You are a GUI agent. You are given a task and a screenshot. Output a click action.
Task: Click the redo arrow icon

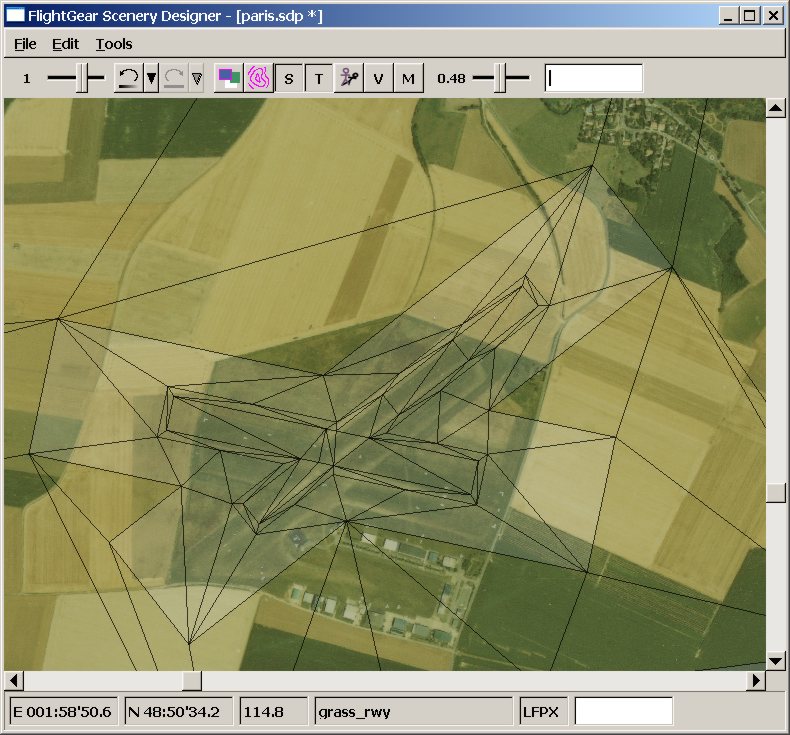coord(173,78)
